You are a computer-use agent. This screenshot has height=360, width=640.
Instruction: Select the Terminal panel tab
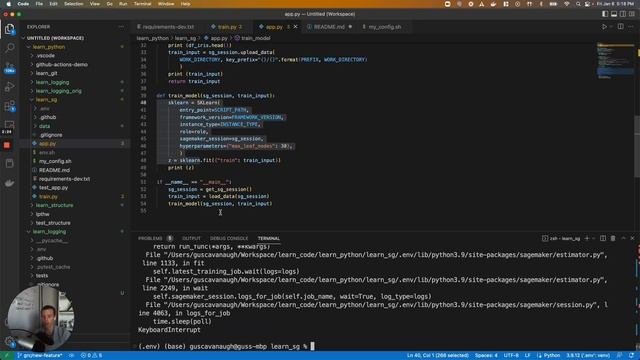pos(269,238)
